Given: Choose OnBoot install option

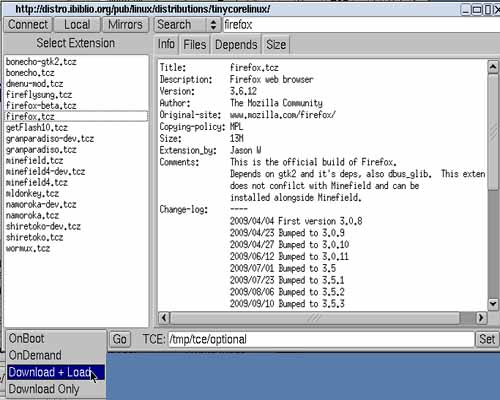Looking at the screenshot, I should point(56,339).
